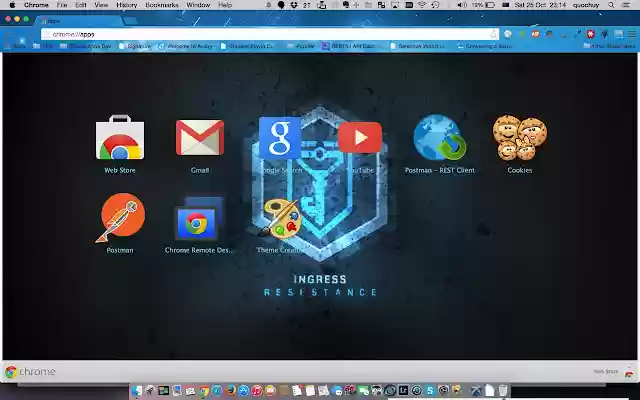640x400 pixels.
Task: Click the volume icon in menu bar
Action: pyautogui.click(x=461, y=5)
